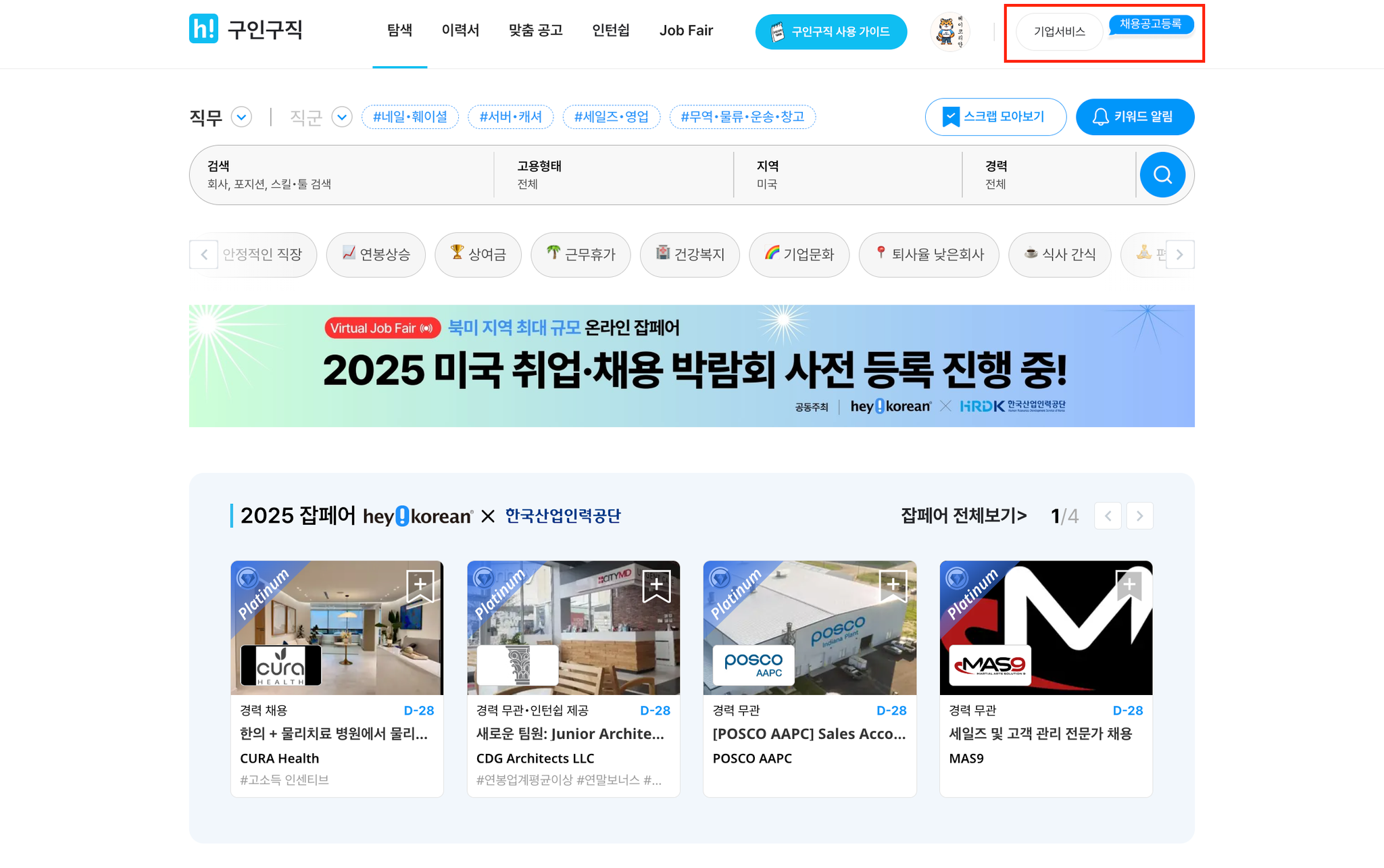Click the 기업서비스 button

[1059, 32]
